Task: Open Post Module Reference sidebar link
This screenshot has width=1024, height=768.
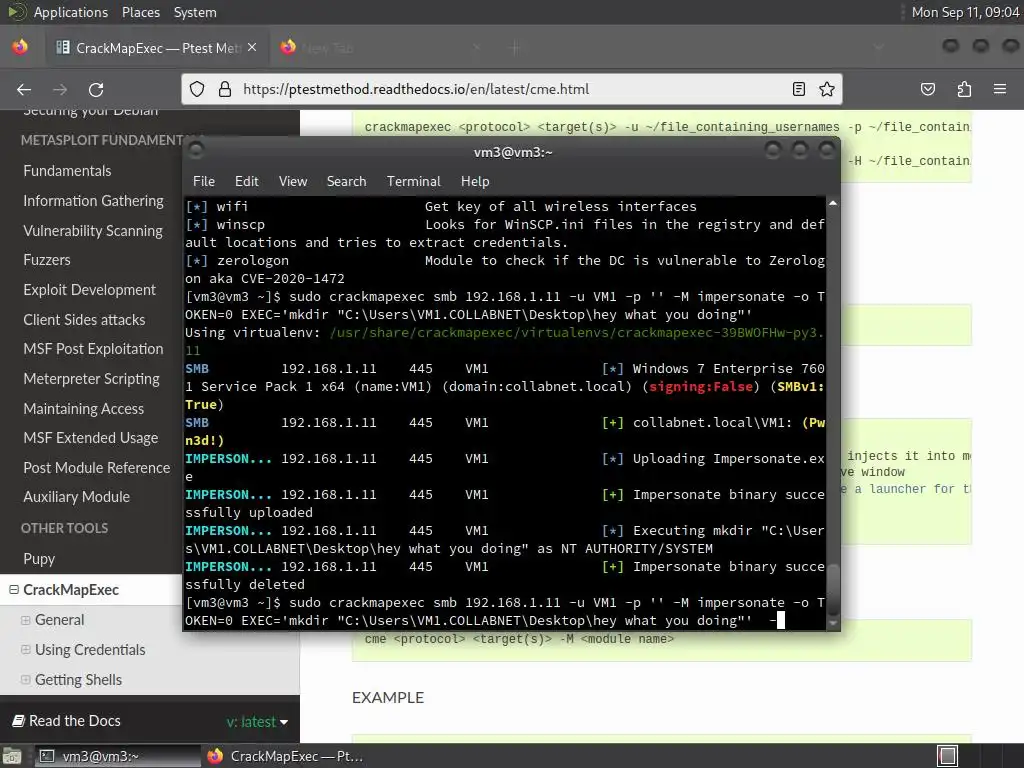Action: [97, 468]
